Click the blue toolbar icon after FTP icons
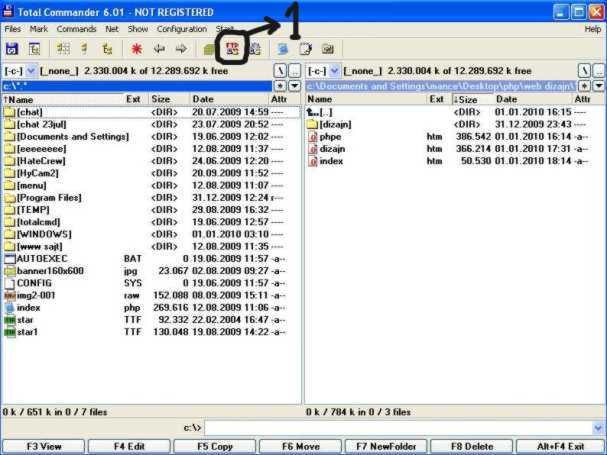 pos(283,49)
